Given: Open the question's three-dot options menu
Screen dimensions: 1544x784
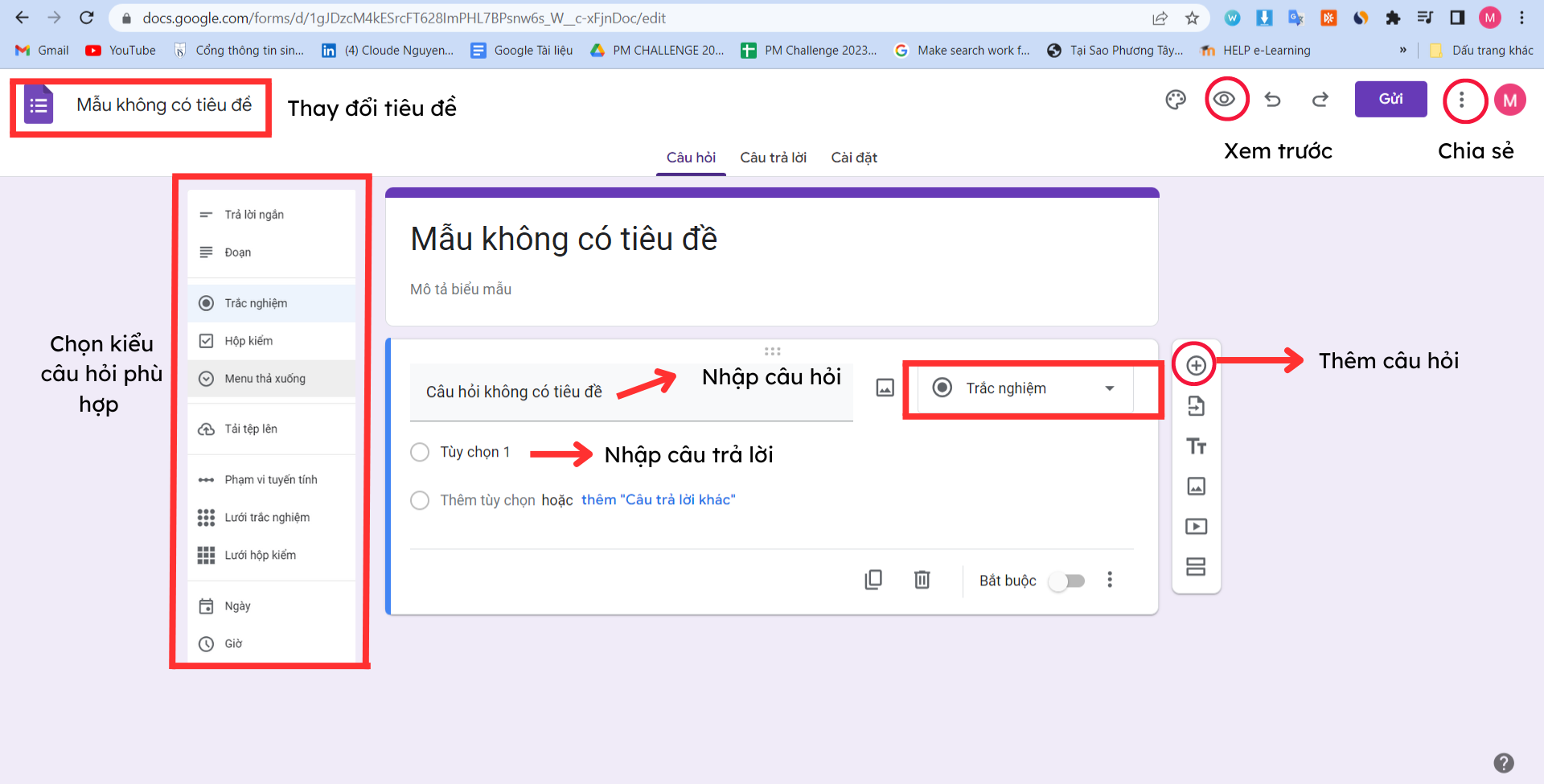Looking at the screenshot, I should point(1110,580).
